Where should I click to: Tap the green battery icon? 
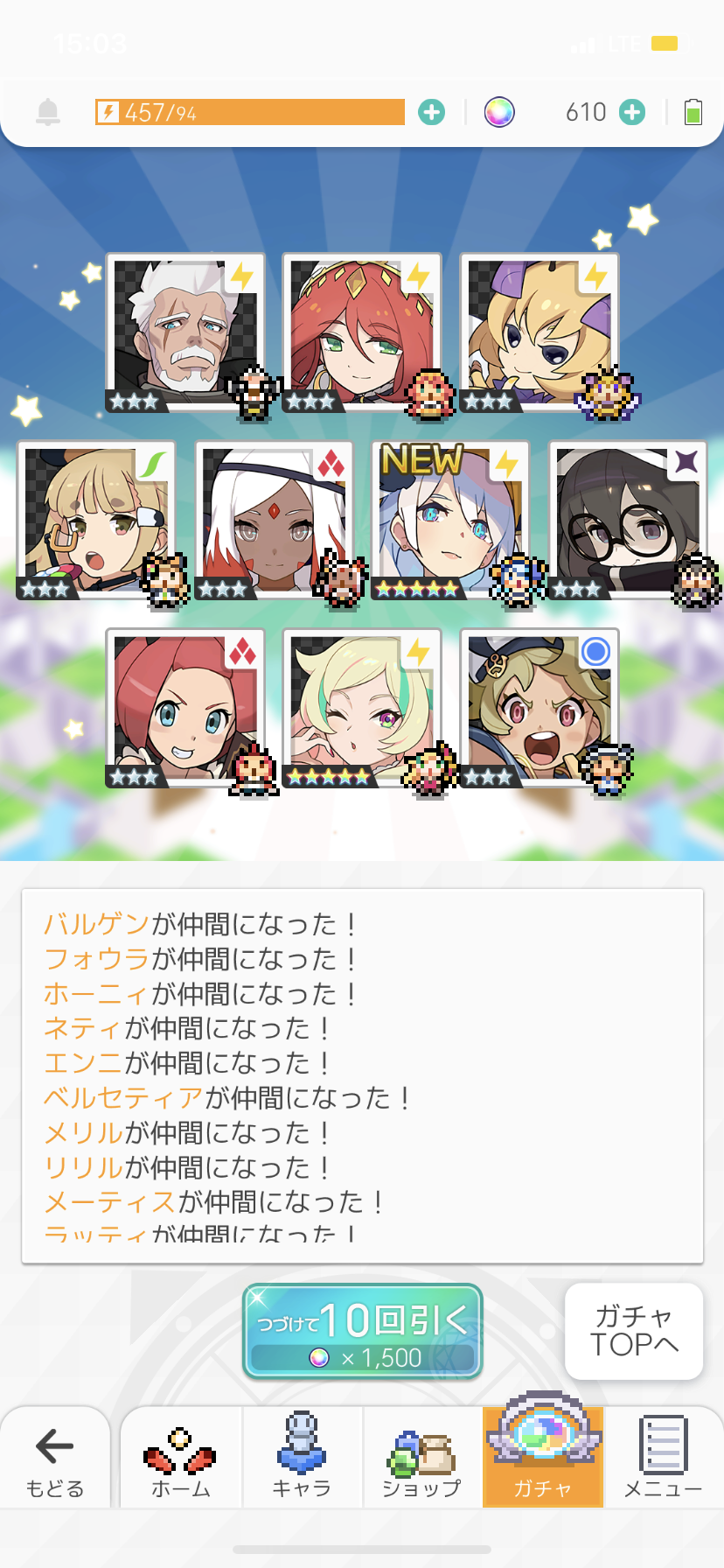coord(693,112)
